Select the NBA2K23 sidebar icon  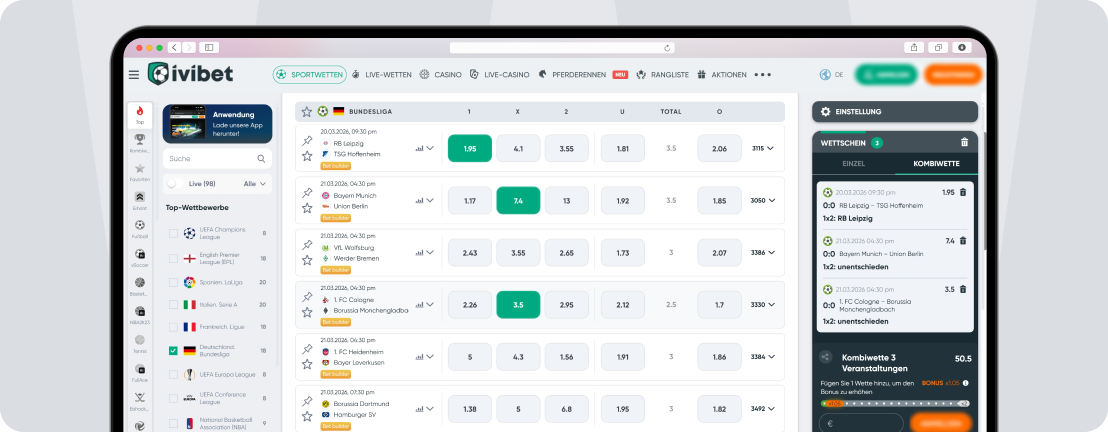140,315
